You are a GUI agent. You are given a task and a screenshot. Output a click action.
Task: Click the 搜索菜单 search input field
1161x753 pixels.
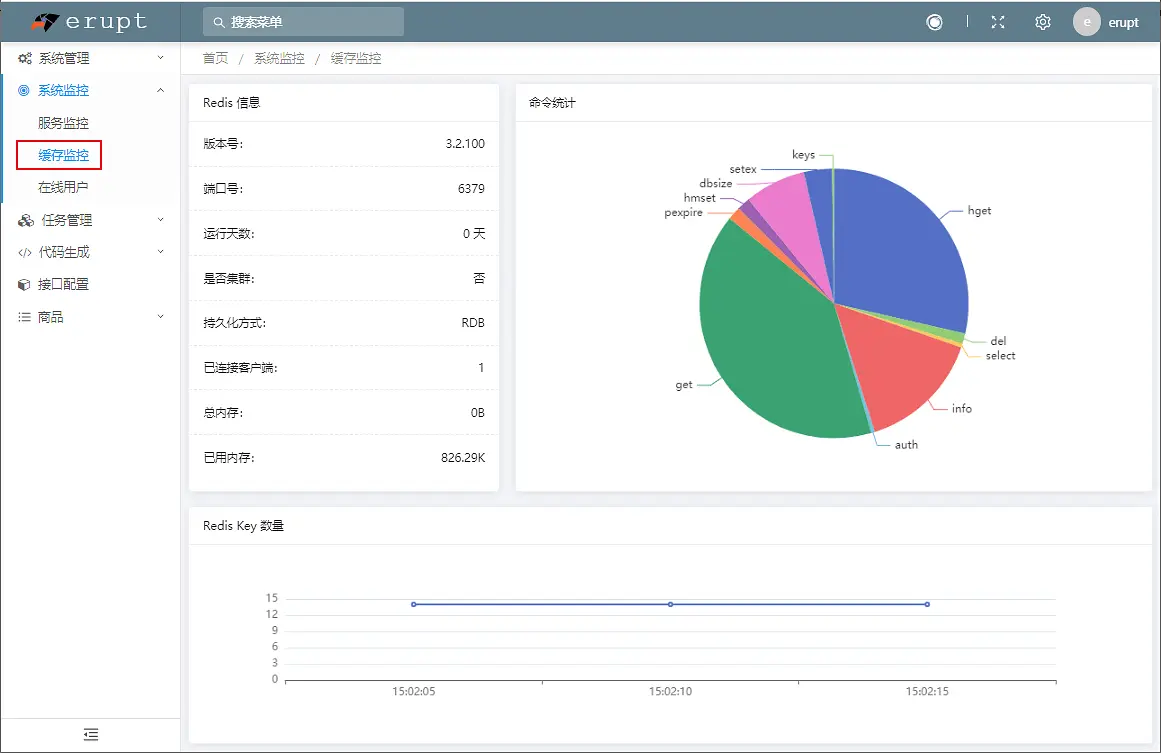pos(302,20)
